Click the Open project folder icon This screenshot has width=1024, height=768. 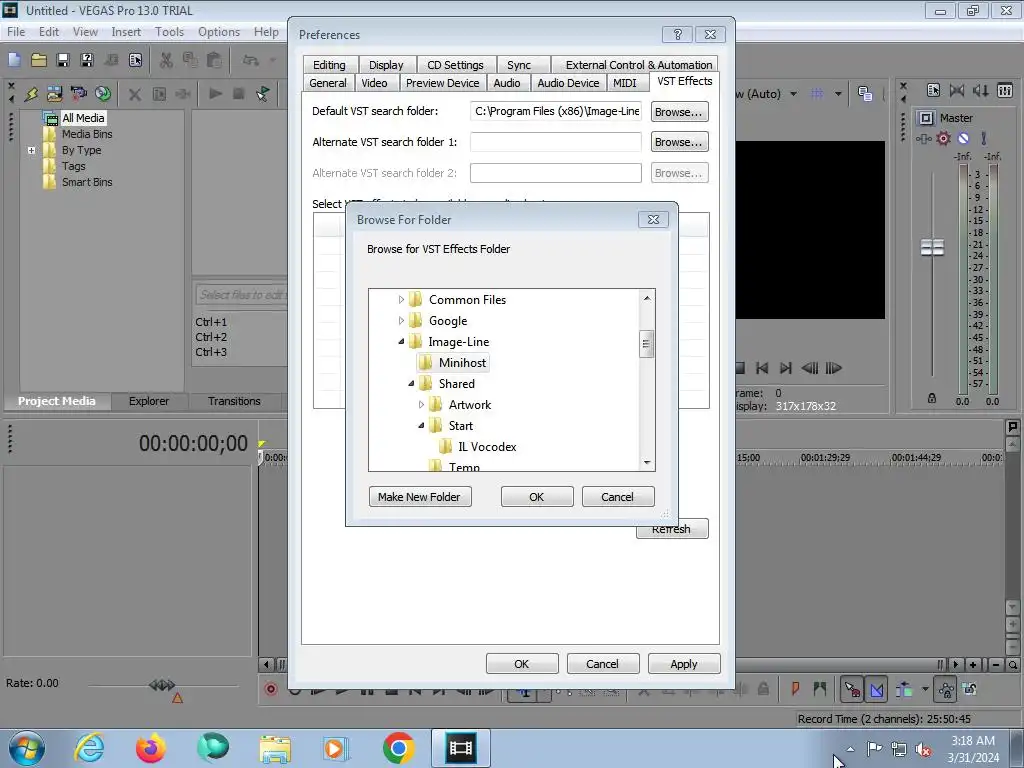click(x=39, y=60)
